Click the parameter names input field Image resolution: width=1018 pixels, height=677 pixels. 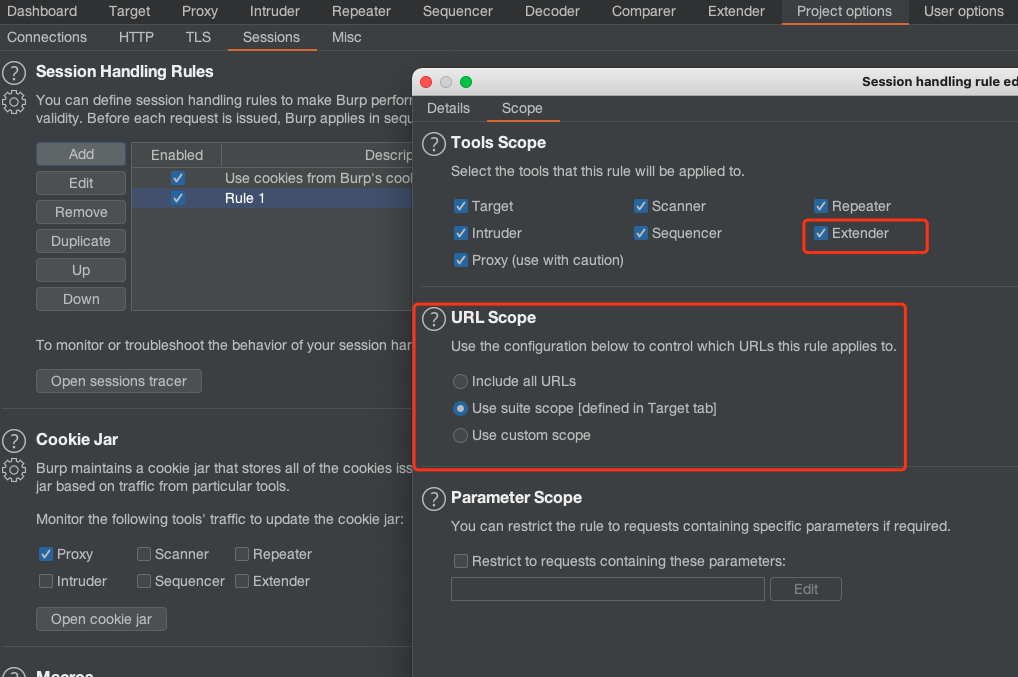(x=607, y=589)
